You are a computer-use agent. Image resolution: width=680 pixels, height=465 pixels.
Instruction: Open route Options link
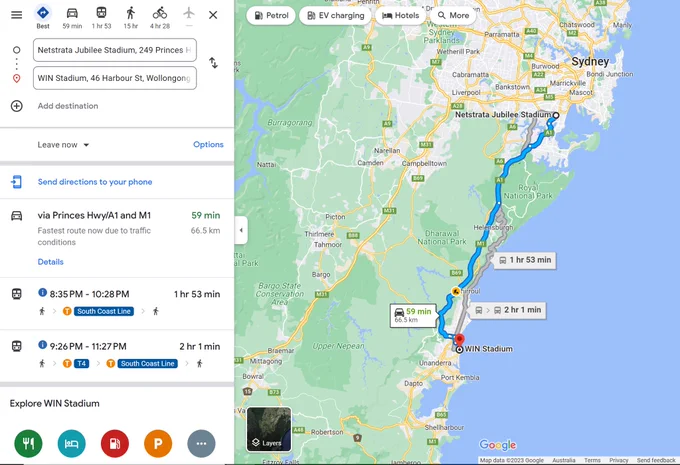(208, 144)
